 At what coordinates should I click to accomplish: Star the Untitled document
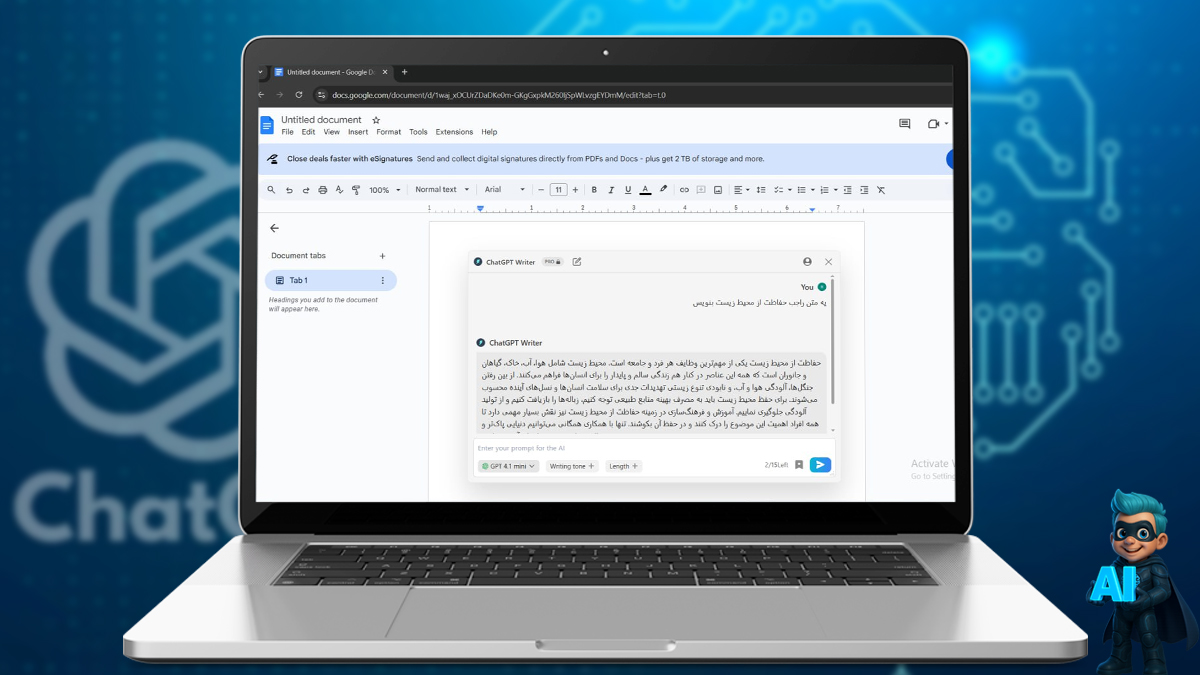[376, 120]
